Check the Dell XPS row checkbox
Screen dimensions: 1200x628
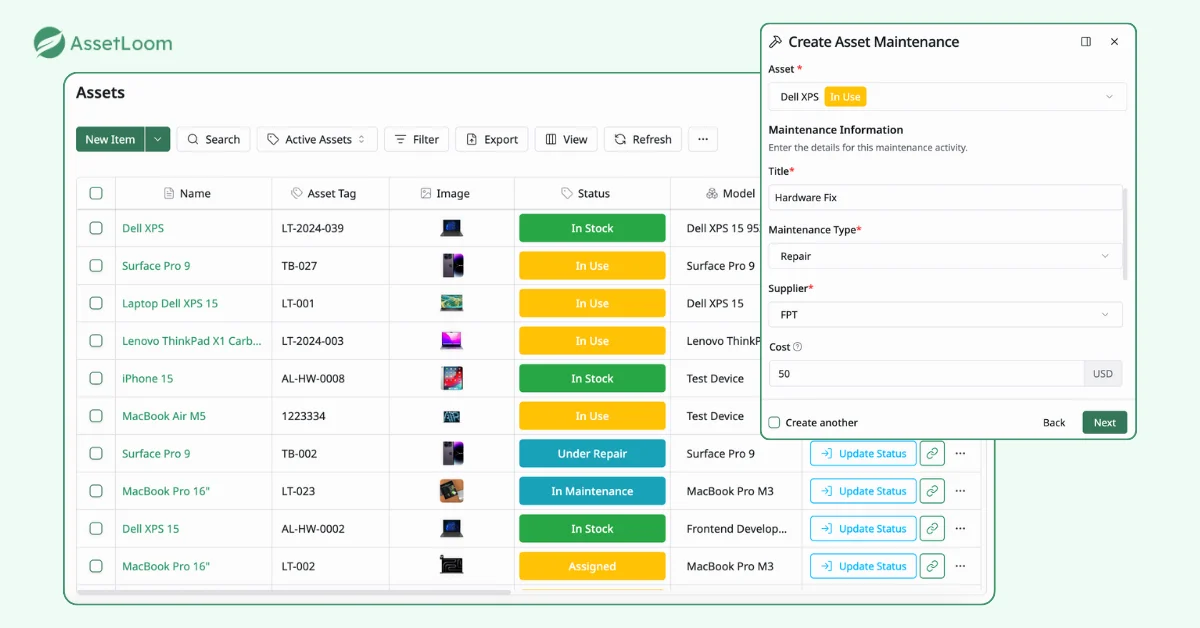click(x=96, y=228)
